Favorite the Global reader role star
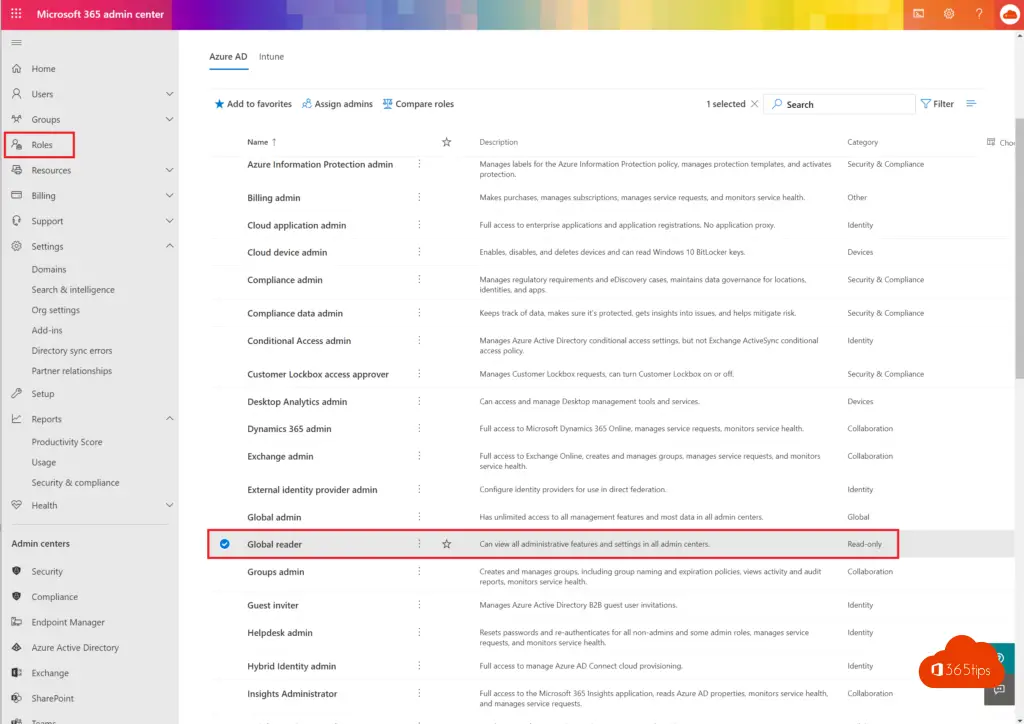1024x724 pixels. (447, 544)
